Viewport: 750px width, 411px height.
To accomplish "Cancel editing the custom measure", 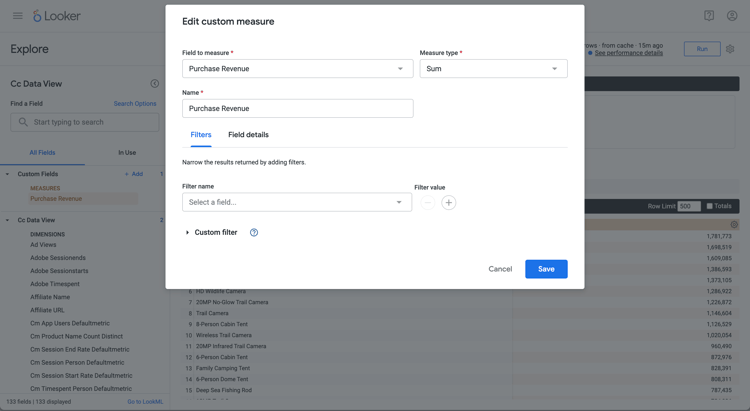I will (500, 269).
